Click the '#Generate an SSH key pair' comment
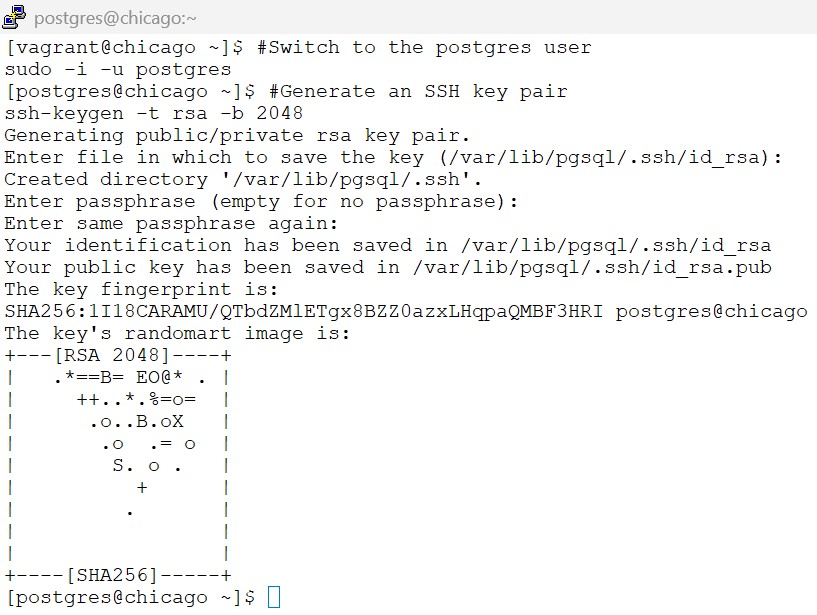The width and height of the screenshot is (817, 615). click(x=418, y=91)
